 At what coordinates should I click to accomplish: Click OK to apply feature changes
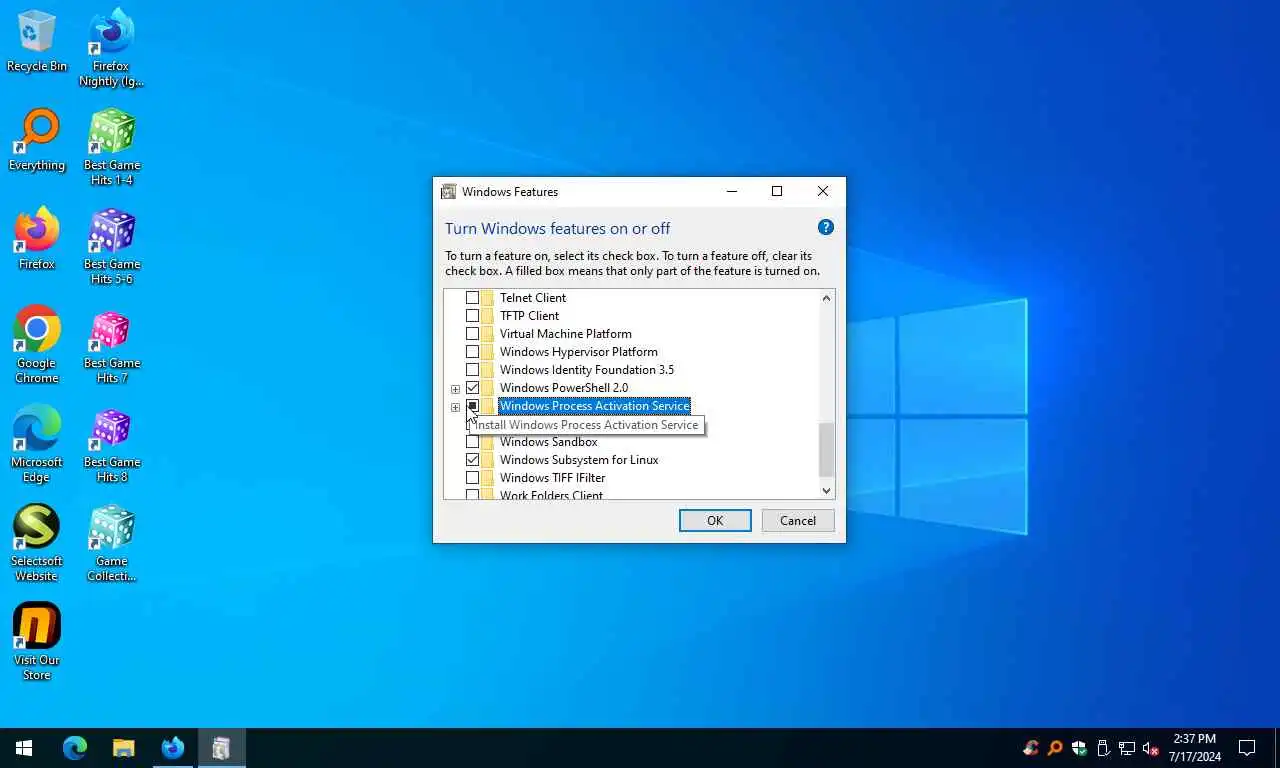click(x=715, y=520)
